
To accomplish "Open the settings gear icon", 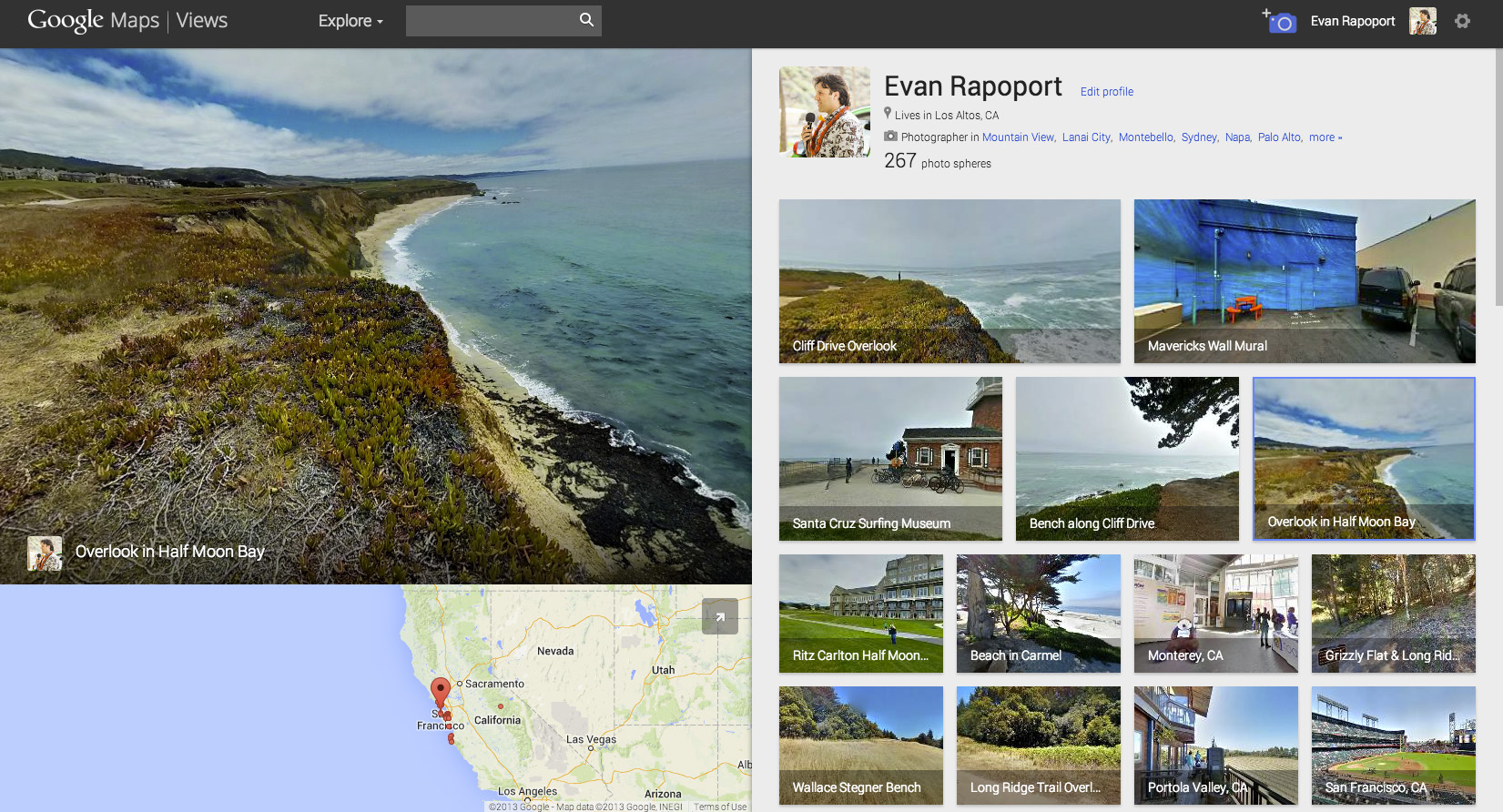I will 1462,21.
